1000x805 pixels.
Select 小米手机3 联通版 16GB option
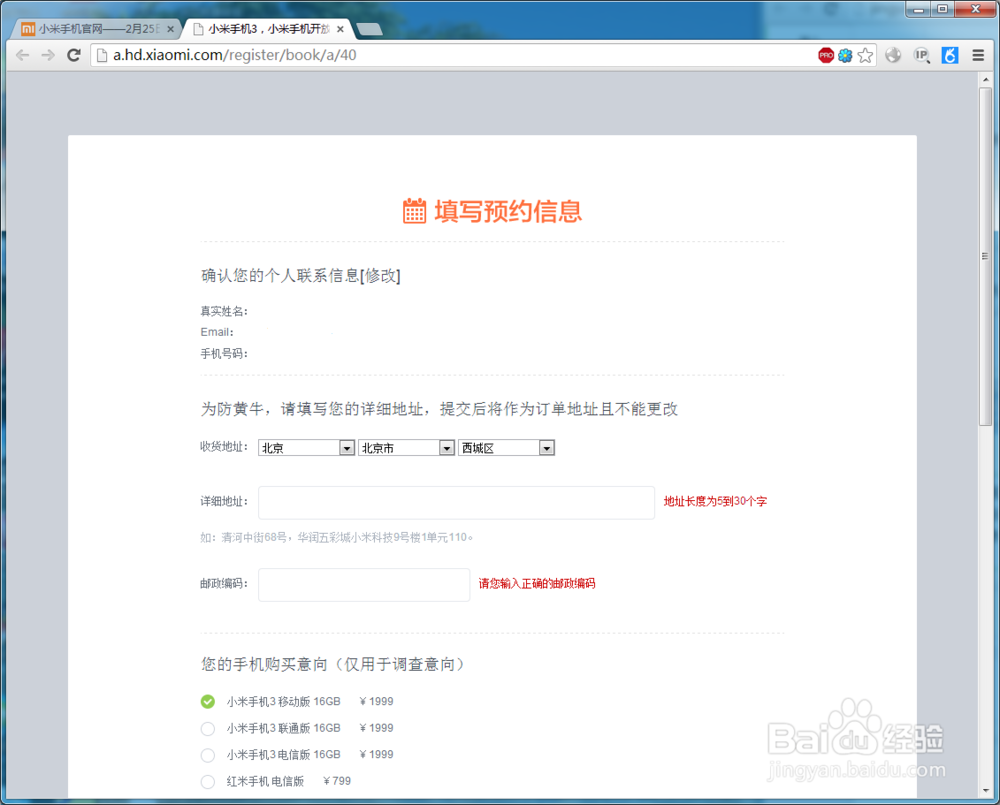[208, 728]
